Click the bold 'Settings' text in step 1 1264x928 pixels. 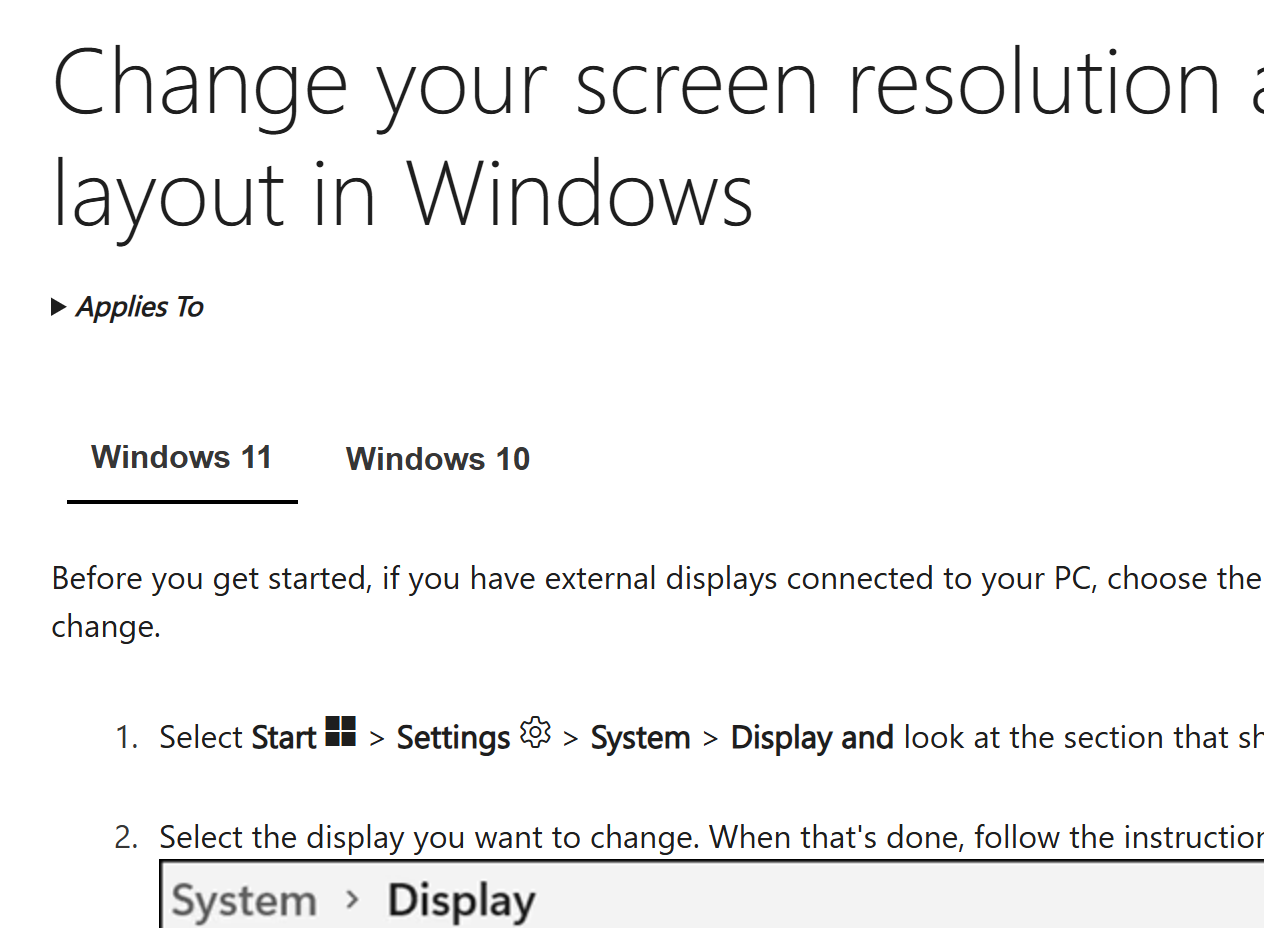(453, 737)
